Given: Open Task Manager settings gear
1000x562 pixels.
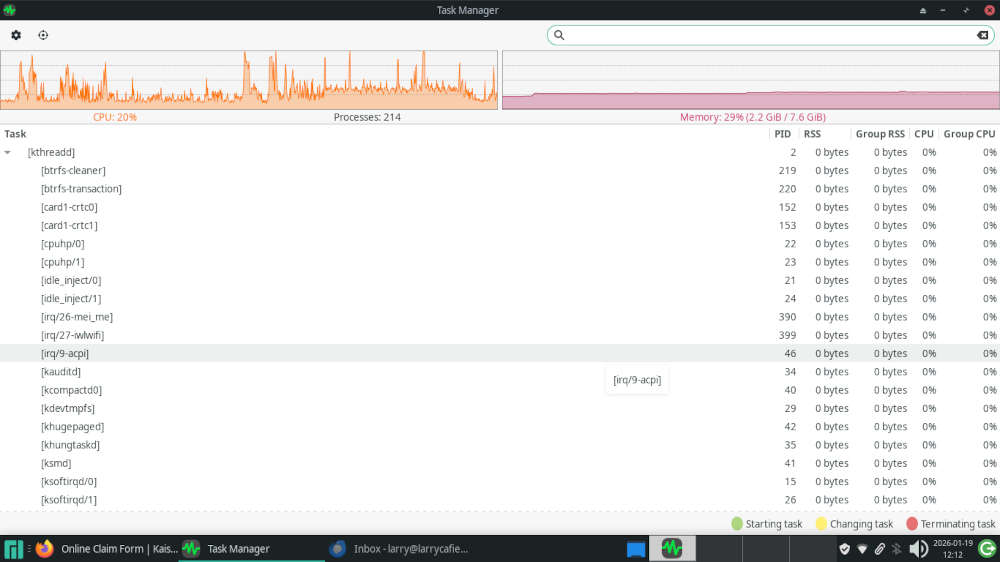Looking at the screenshot, I should point(16,35).
